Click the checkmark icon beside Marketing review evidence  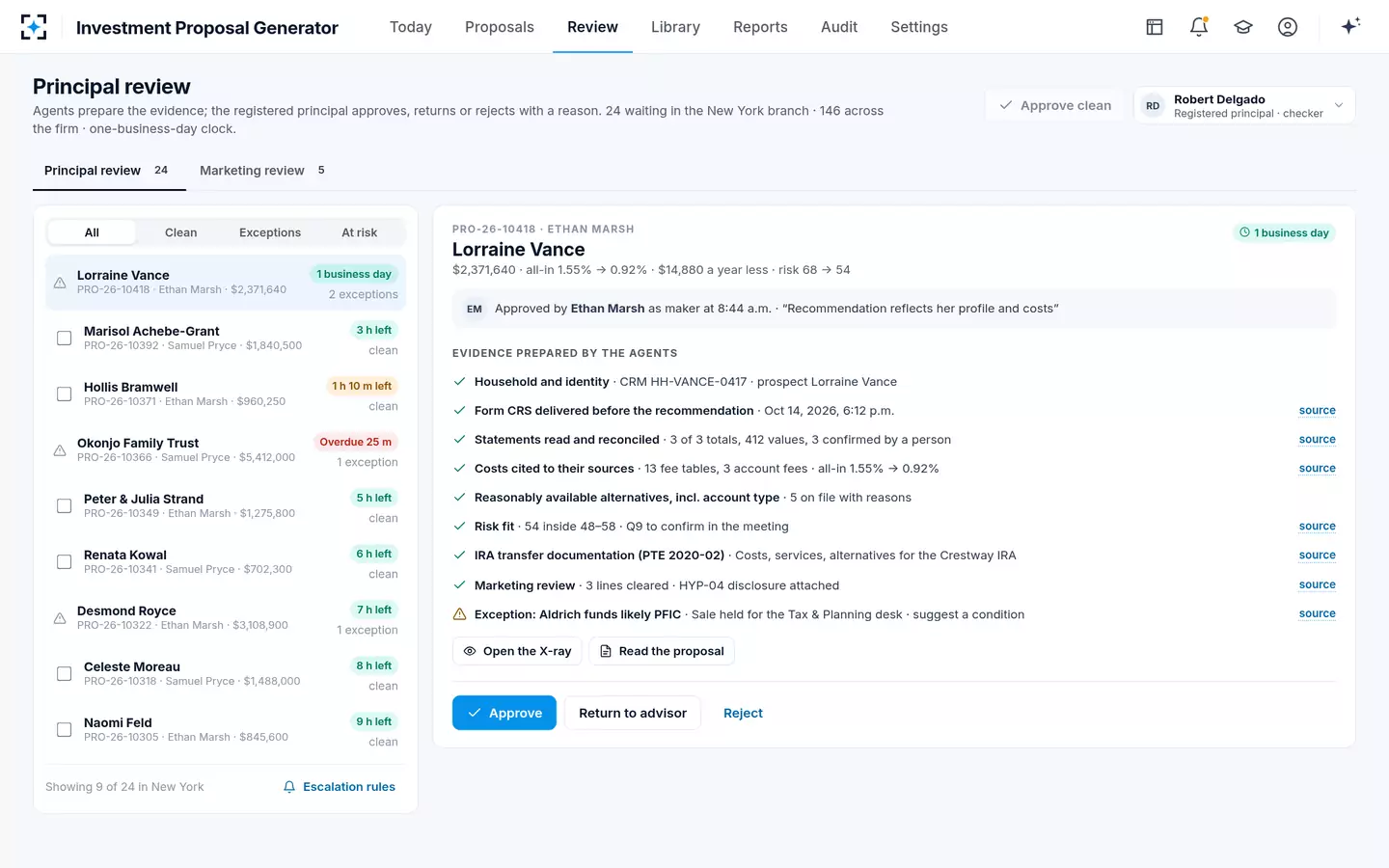[x=460, y=585]
